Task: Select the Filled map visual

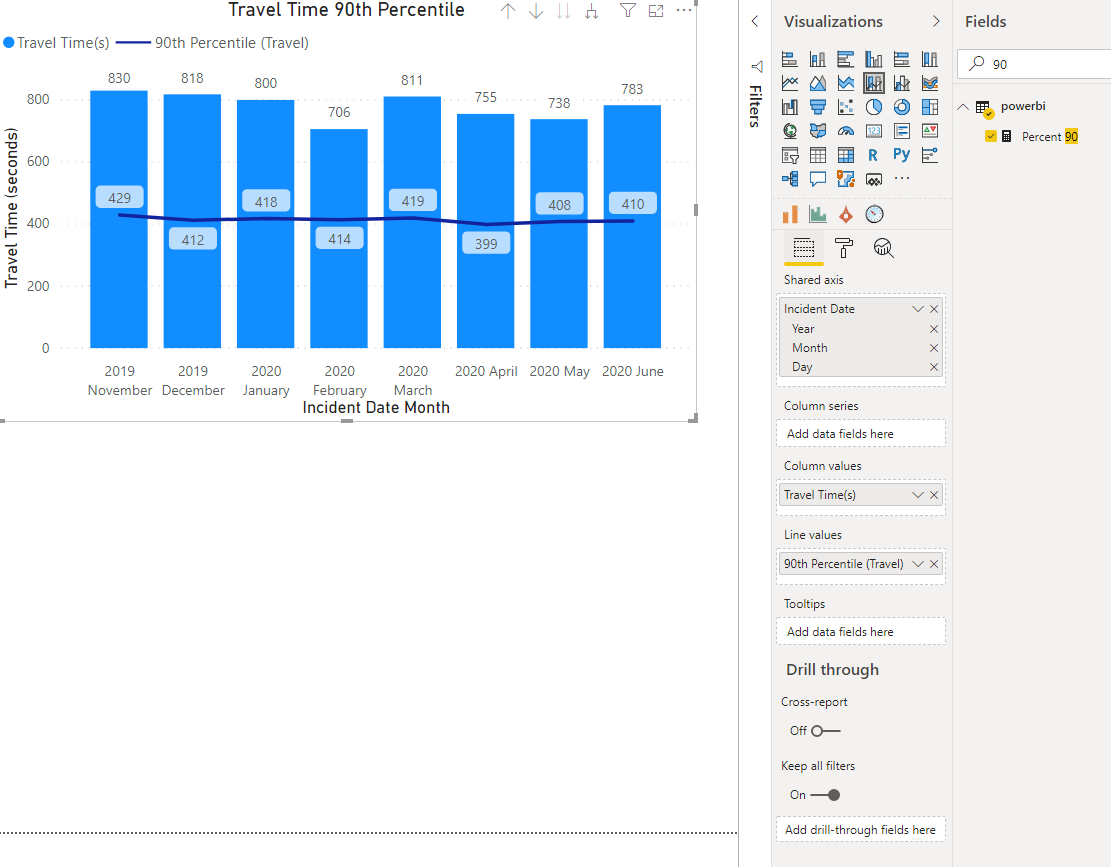Action: (818, 131)
